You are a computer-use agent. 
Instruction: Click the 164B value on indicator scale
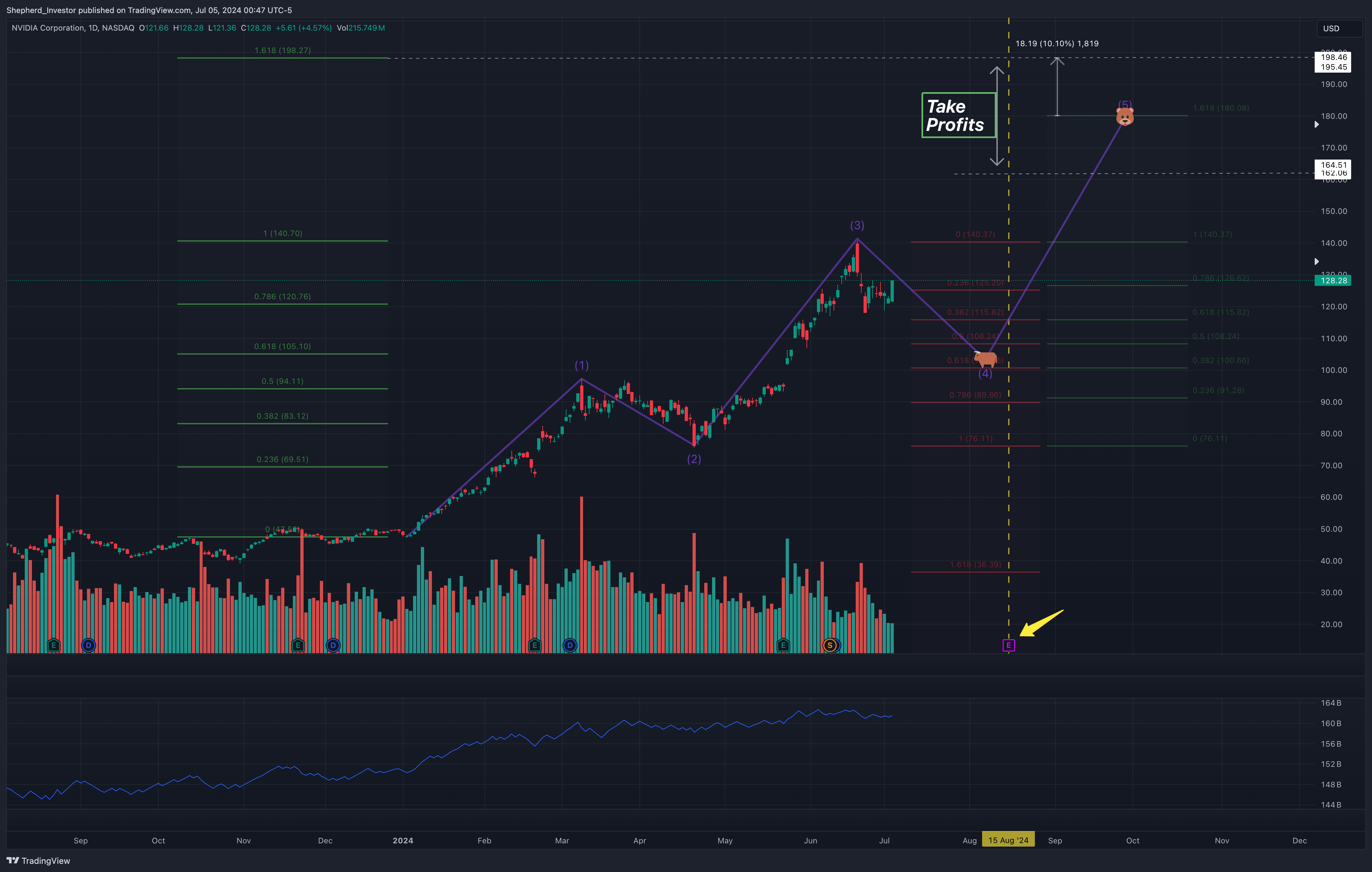[1331, 703]
